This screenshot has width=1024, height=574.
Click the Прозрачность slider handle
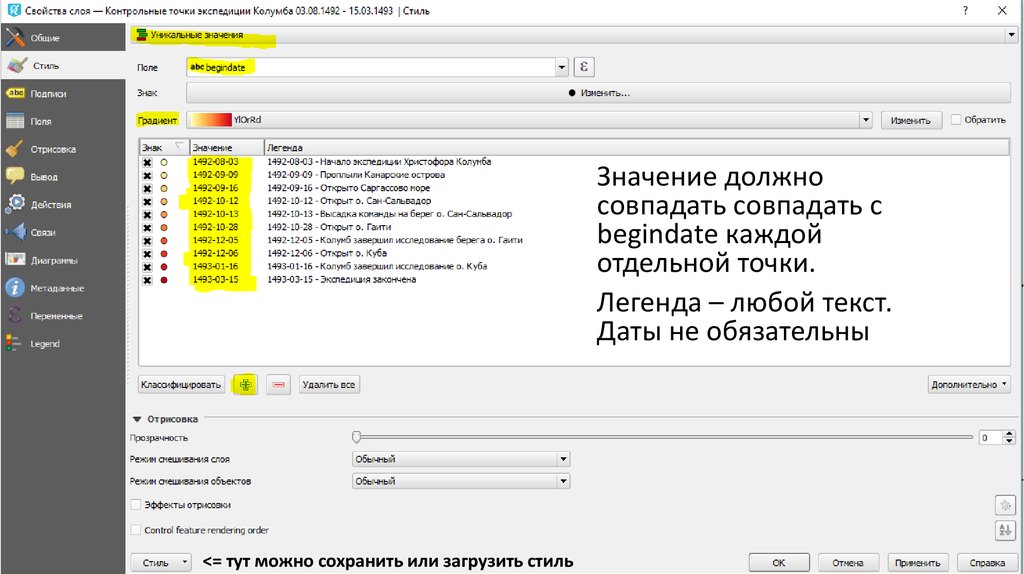pos(356,437)
